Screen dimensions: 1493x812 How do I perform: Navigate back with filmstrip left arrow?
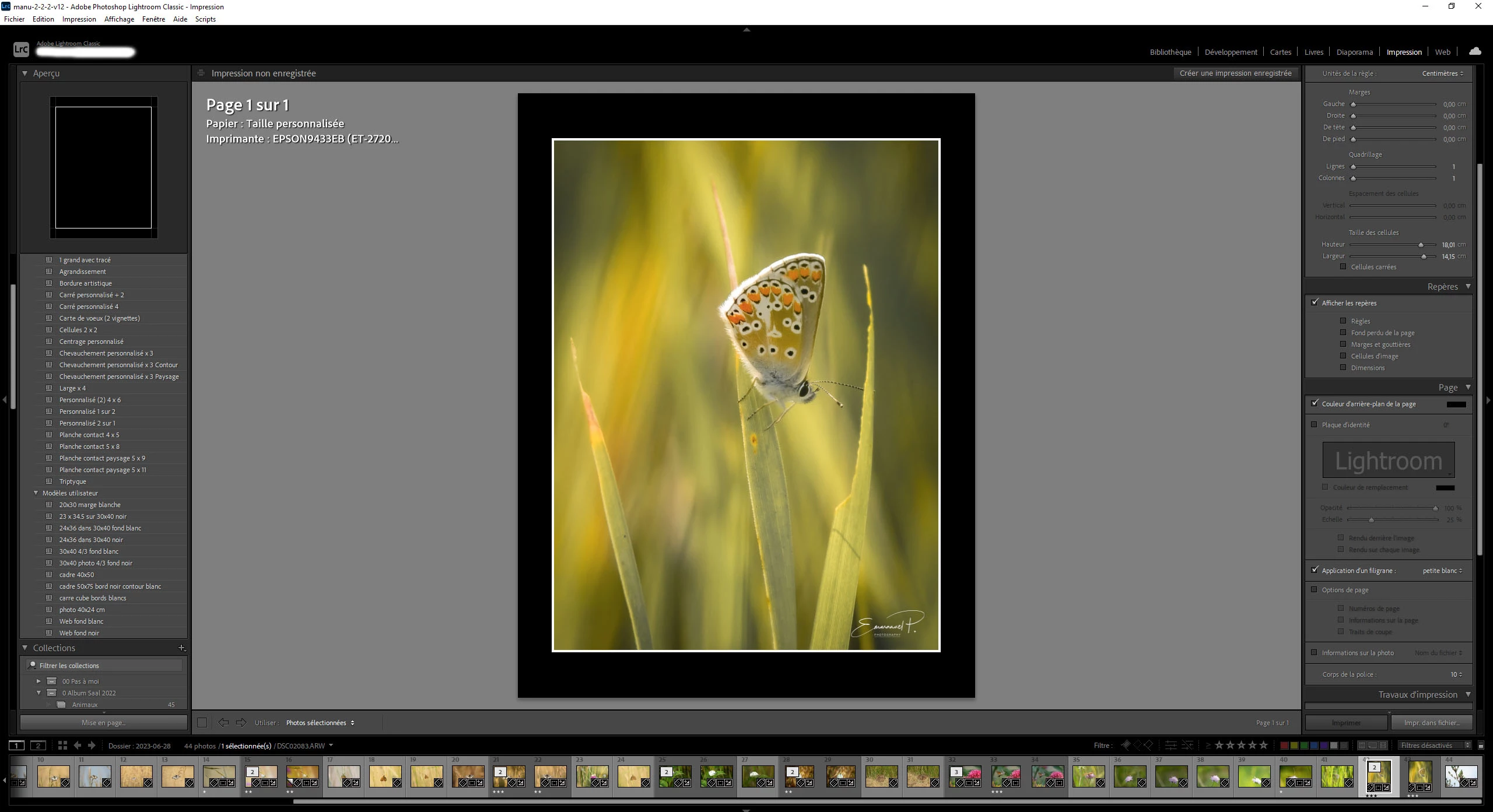tap(77, 745)
